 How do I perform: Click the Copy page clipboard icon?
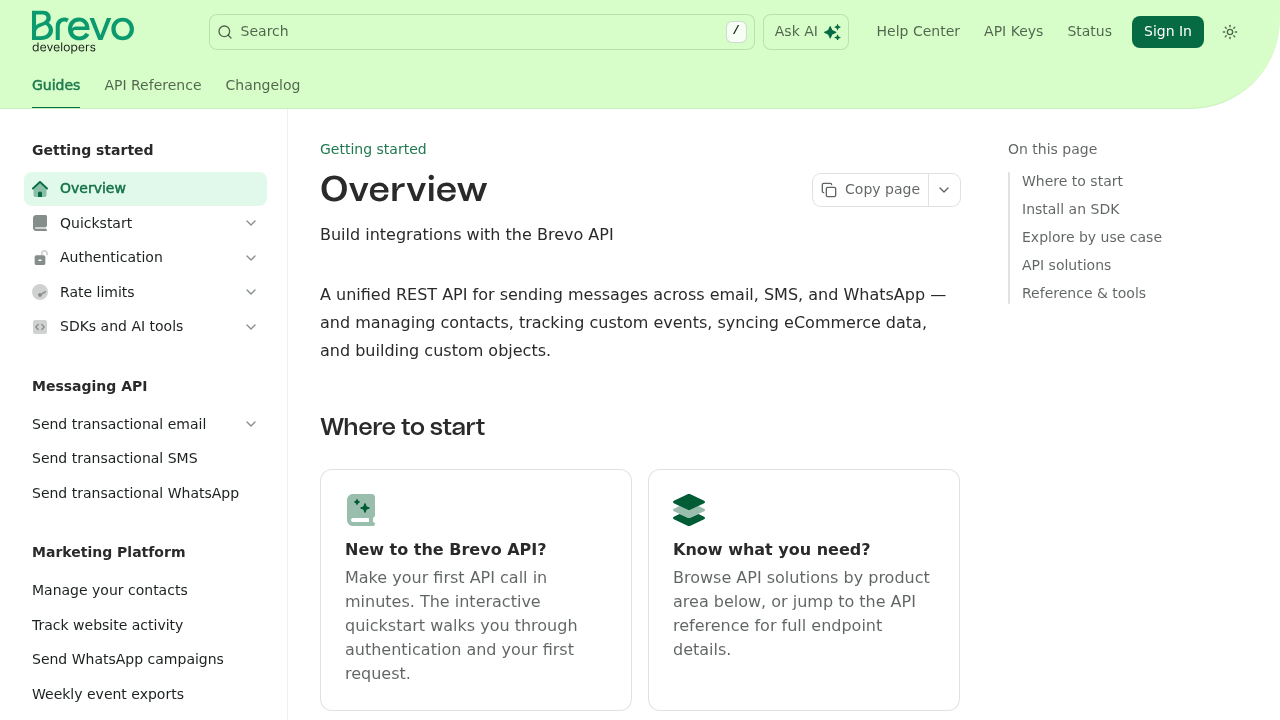pos(829,190)
